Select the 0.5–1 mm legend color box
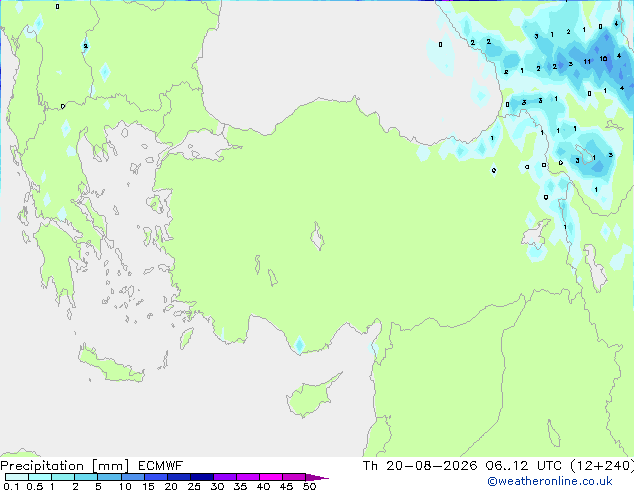 [x=40, y=477]
